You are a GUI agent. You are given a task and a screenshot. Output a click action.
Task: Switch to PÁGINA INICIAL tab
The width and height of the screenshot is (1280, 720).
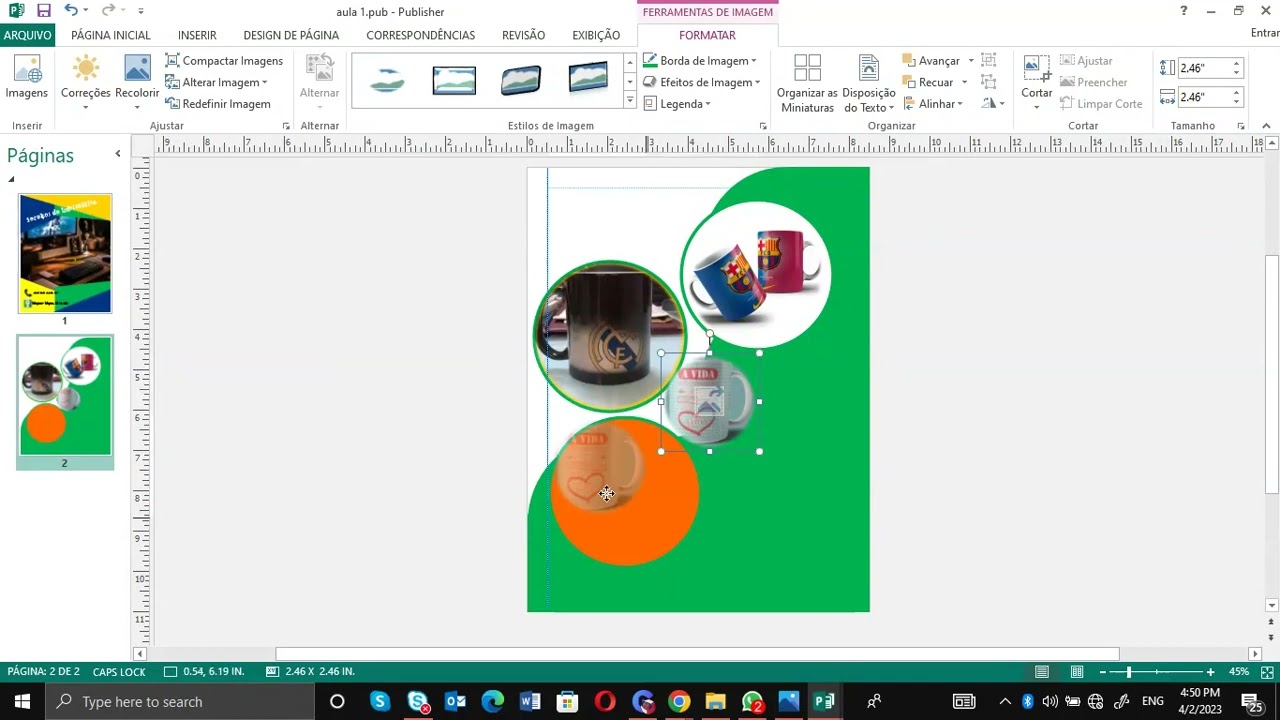click(111, 35)
